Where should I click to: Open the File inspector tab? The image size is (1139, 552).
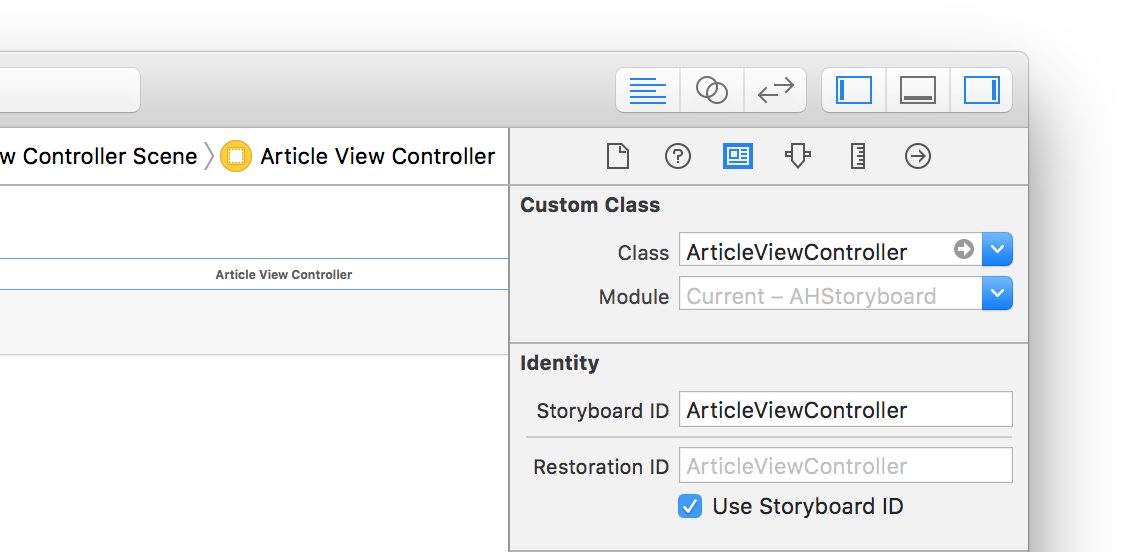(618, 156)
